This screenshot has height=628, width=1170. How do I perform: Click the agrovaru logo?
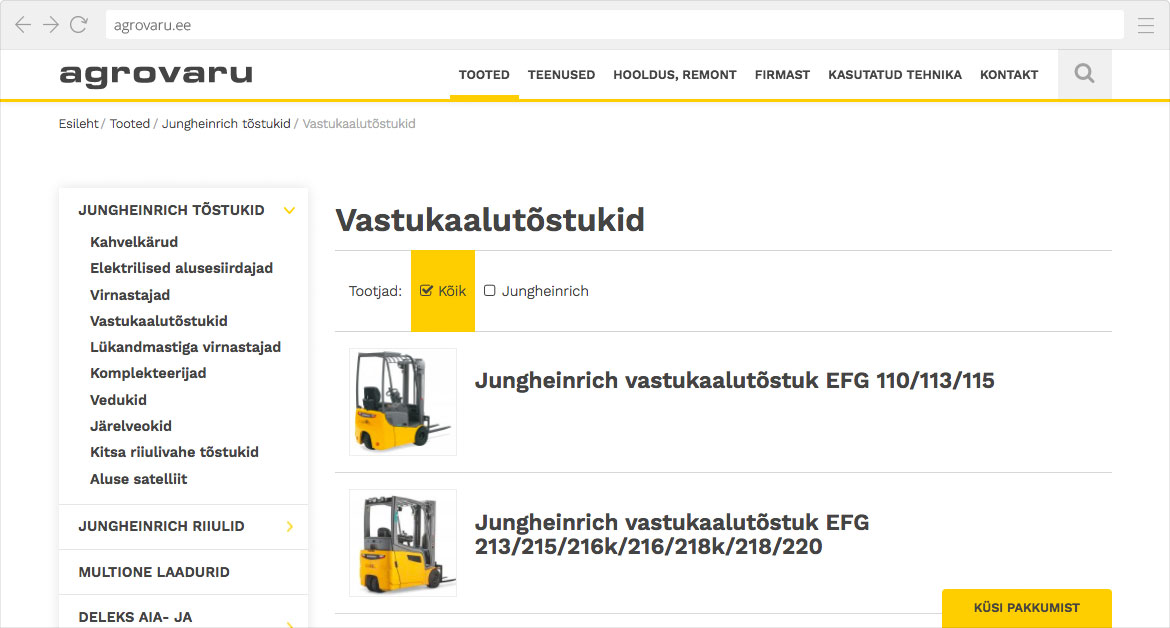156,75
